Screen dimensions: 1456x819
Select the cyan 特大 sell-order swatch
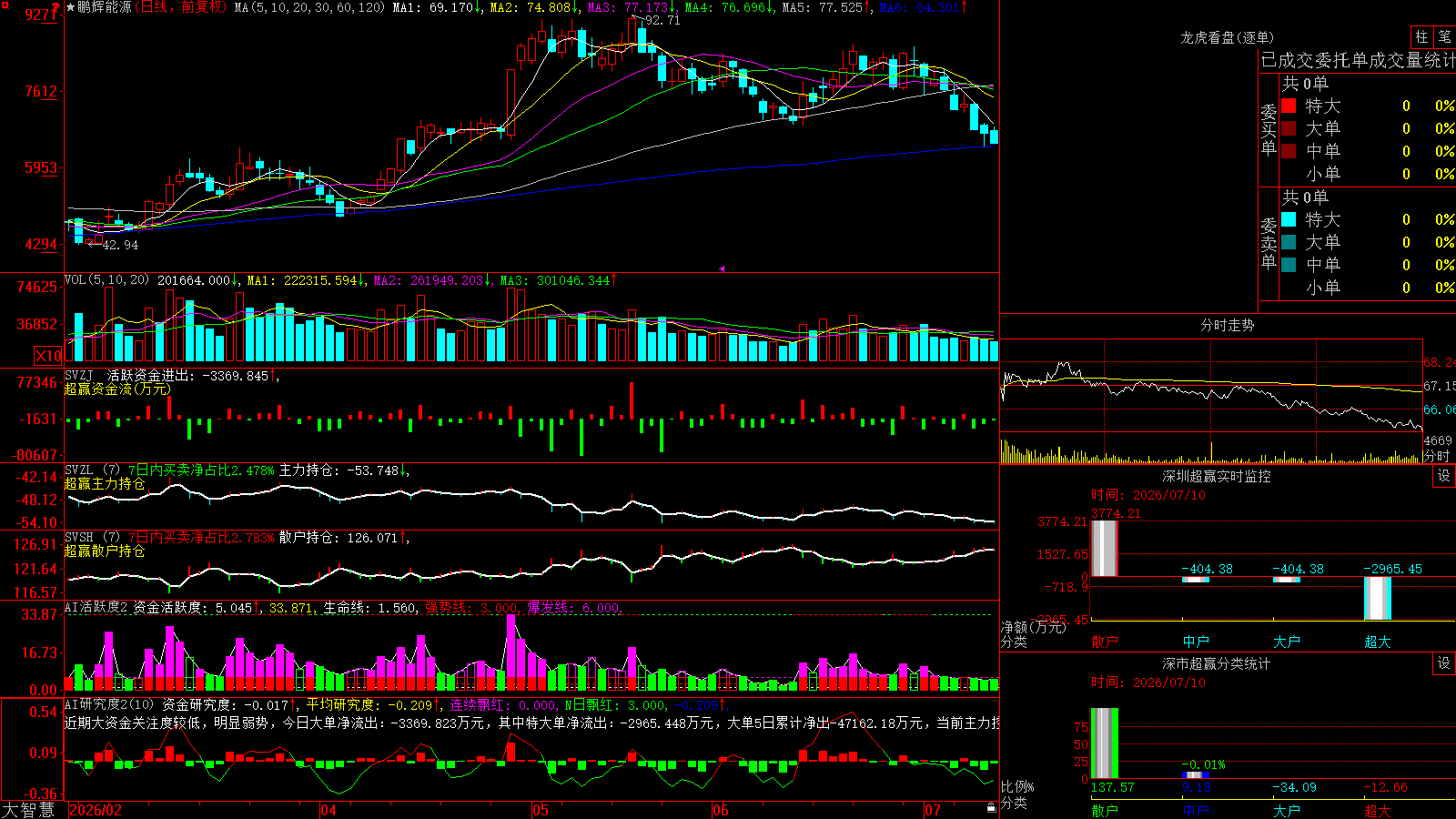(1289, 219)
